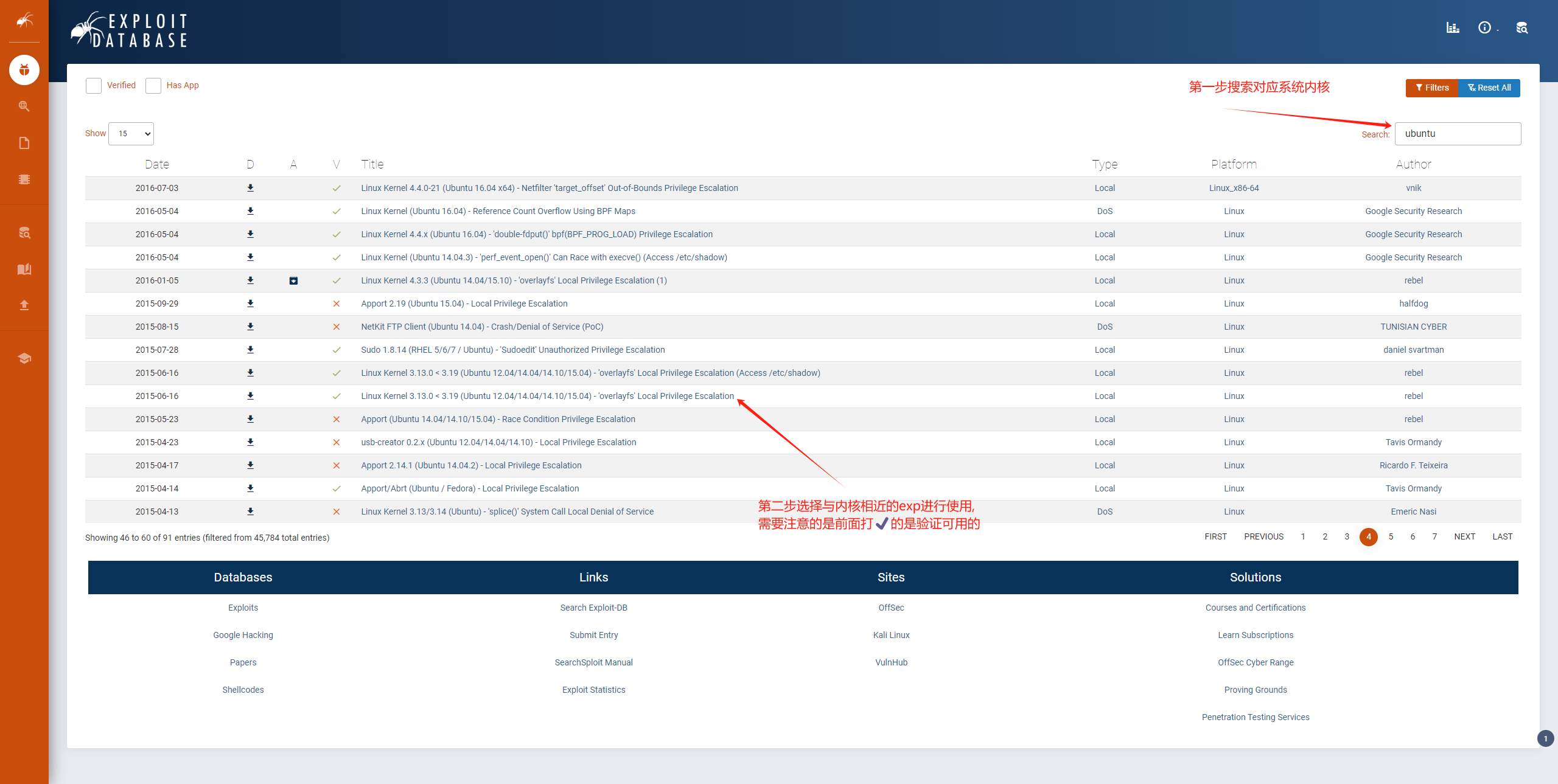Open the Exploit Database Statistics chart icon
This screenshot has width=1558, height=784.
[x=1453, y=28]
